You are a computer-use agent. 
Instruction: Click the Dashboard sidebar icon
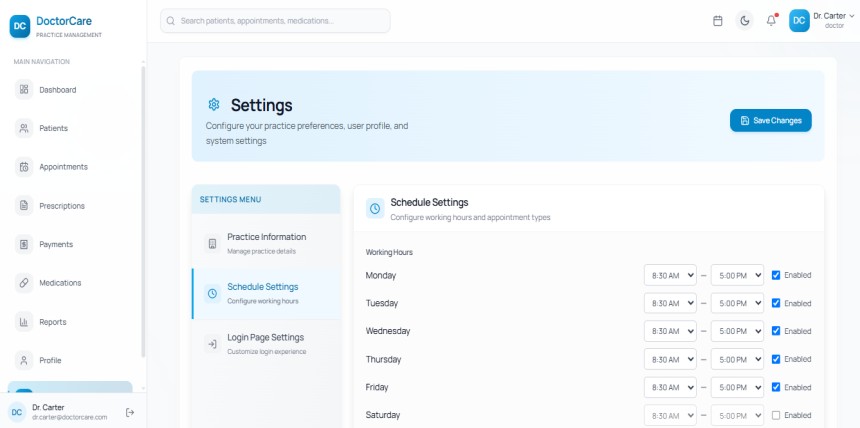point(24,90)
